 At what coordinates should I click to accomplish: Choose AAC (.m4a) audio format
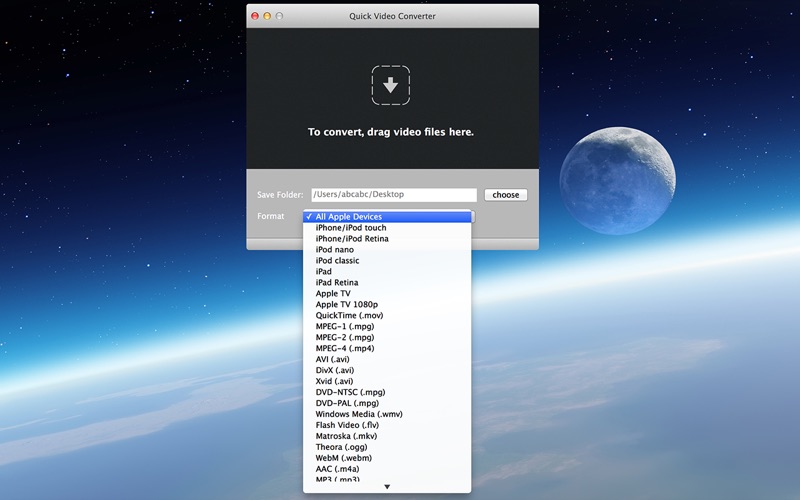[387, 469]
